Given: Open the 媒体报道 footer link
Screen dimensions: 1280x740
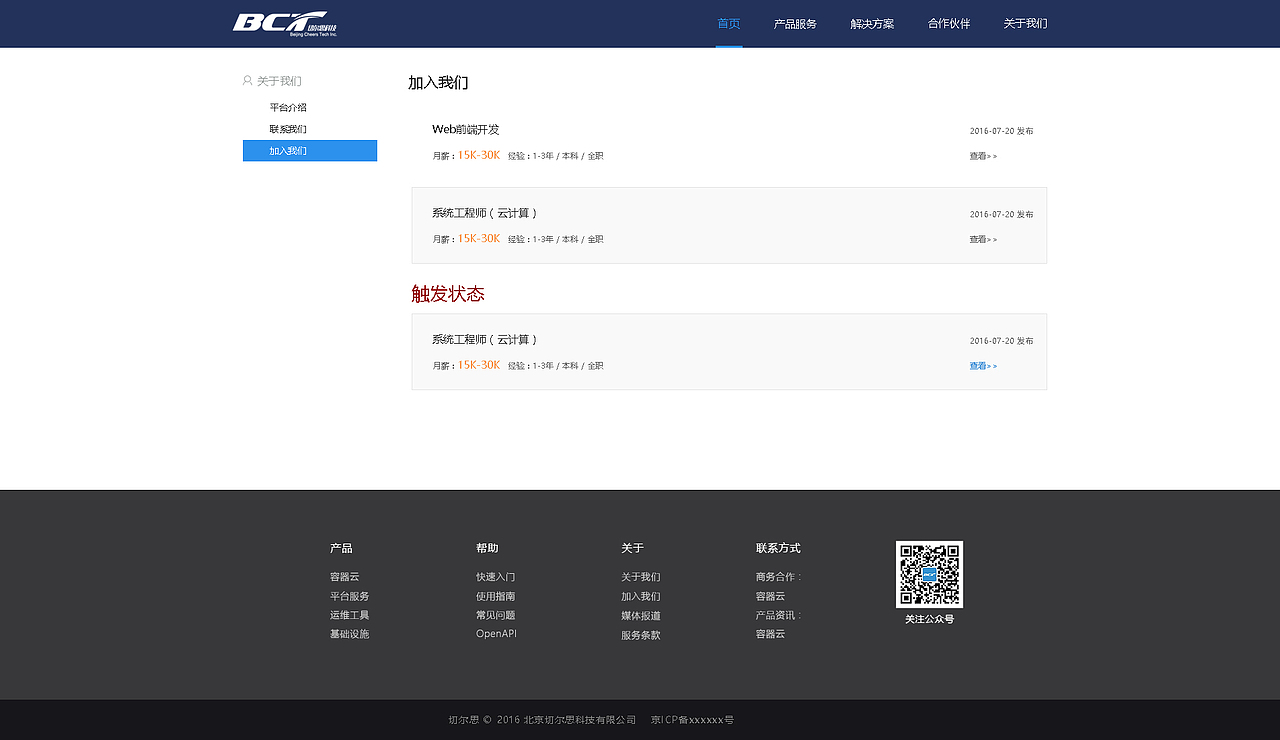Looking at the screenshot, I should pyautogui.click(x=640, y=615).
